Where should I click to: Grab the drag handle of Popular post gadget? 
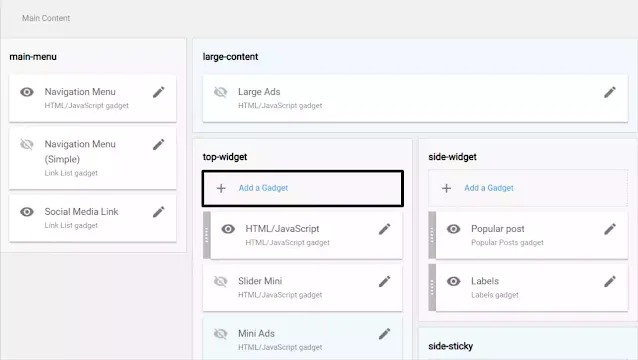coord(432,235)
